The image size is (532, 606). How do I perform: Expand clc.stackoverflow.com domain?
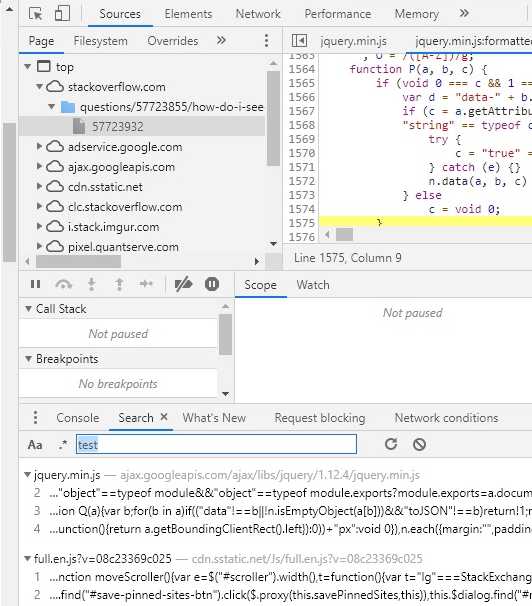point(39,206)
